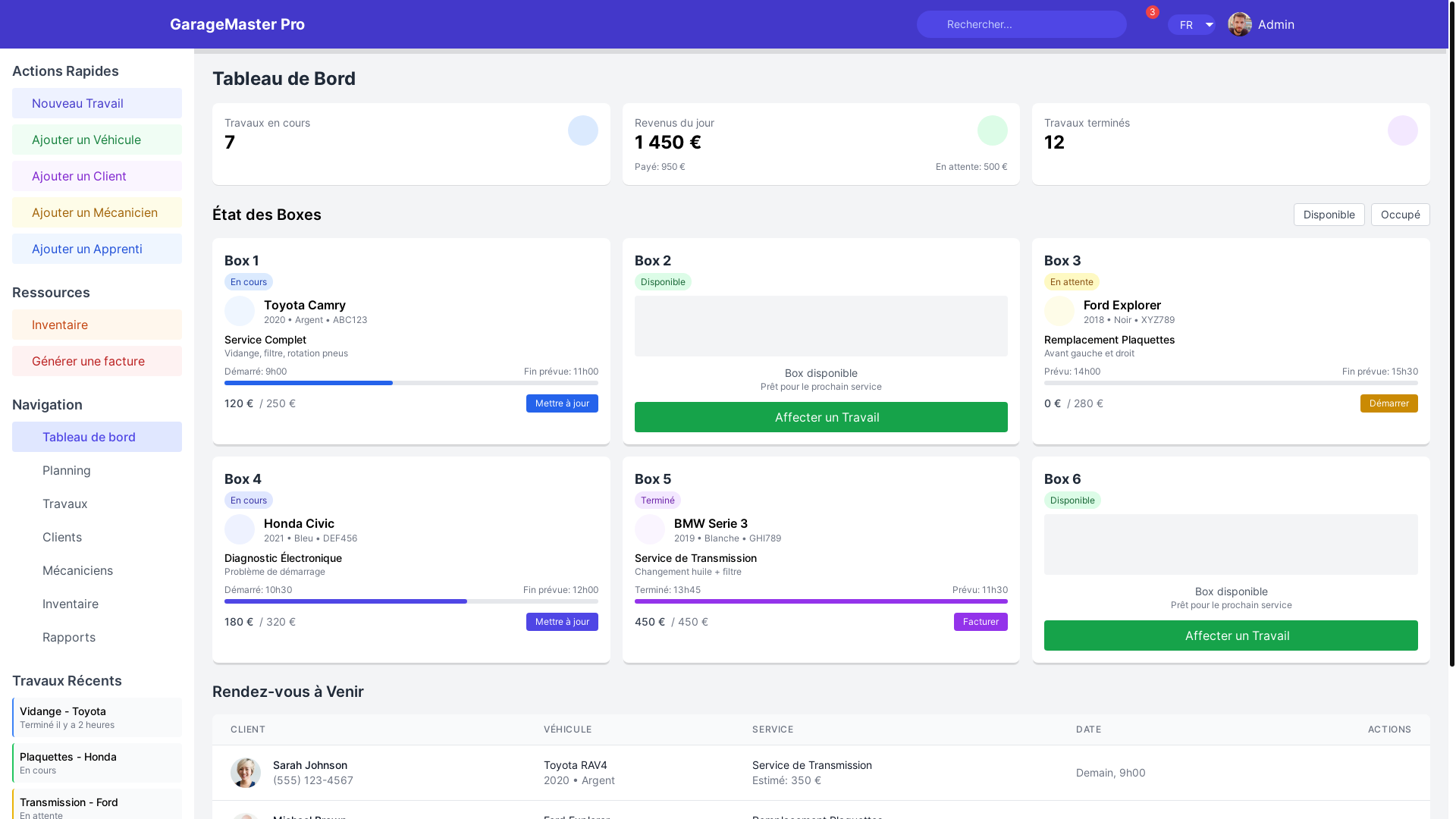
Task: Open recent job Vidange - Toyota
Action: click(x=97, y=717)
